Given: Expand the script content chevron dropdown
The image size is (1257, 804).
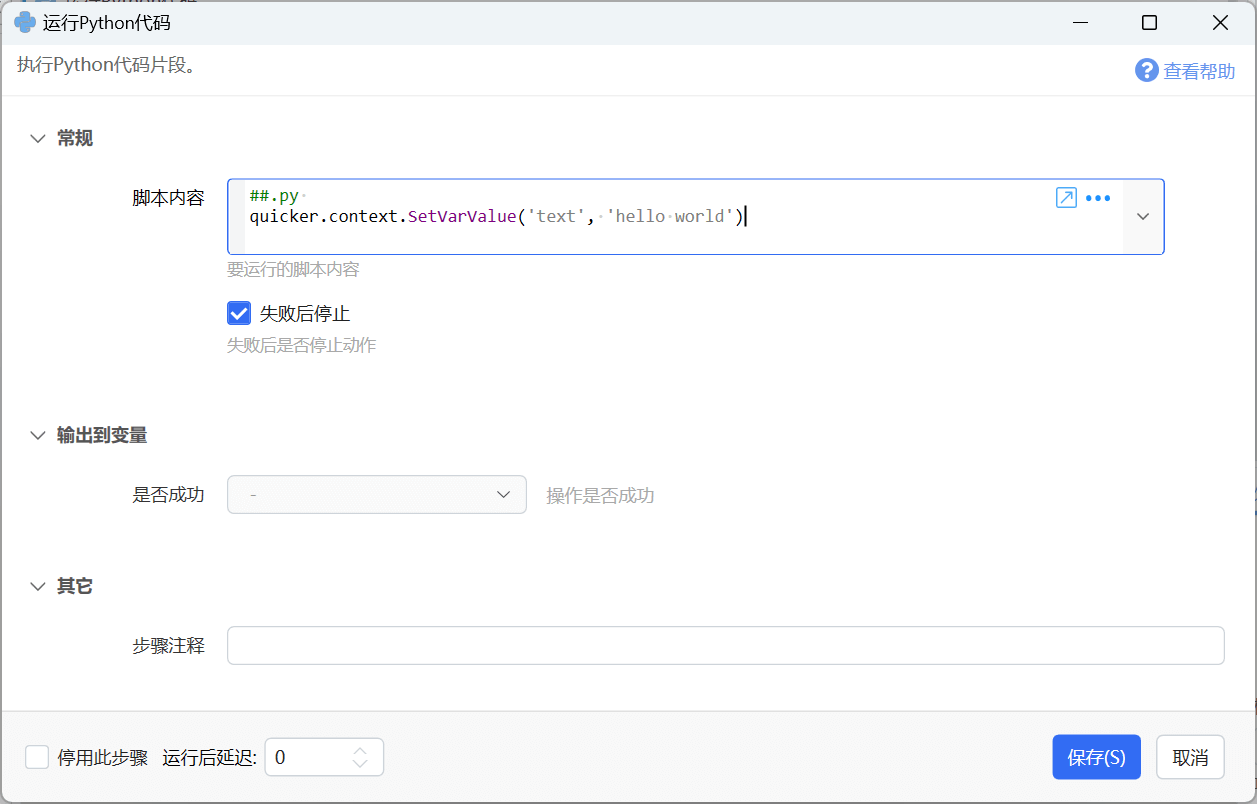Looking at the screenshot, I should 1143,217.
